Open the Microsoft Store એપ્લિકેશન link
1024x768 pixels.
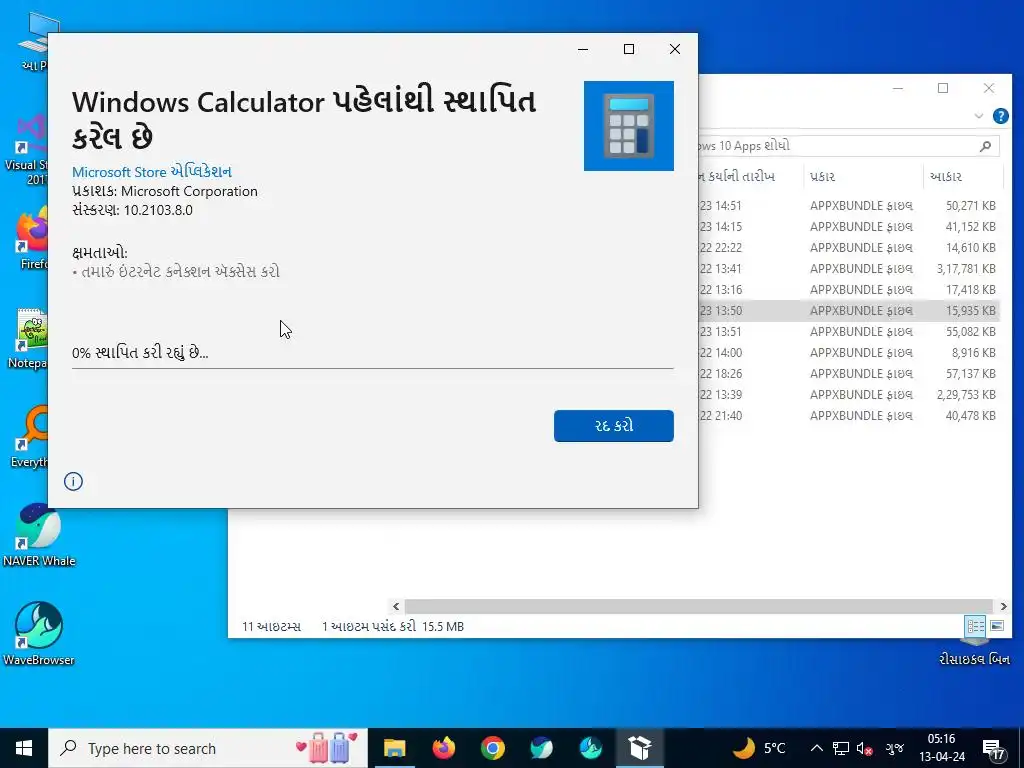pos(152,172)
